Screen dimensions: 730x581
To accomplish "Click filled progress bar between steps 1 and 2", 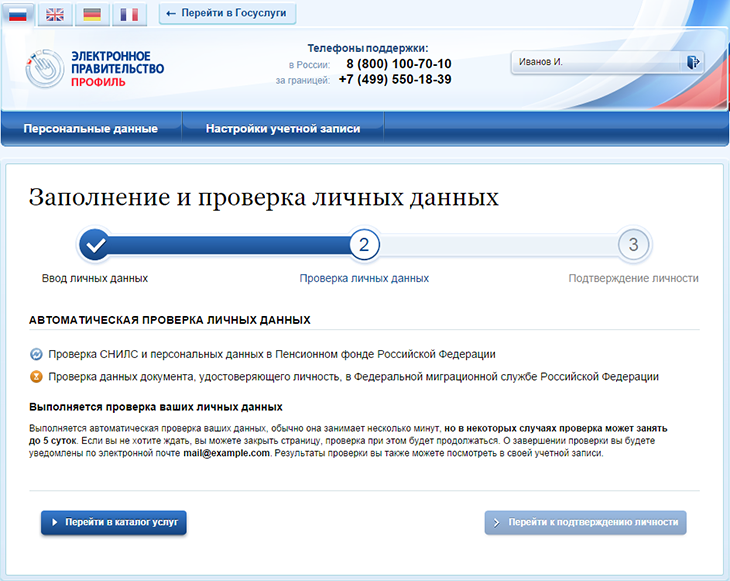I will point(230,244).
